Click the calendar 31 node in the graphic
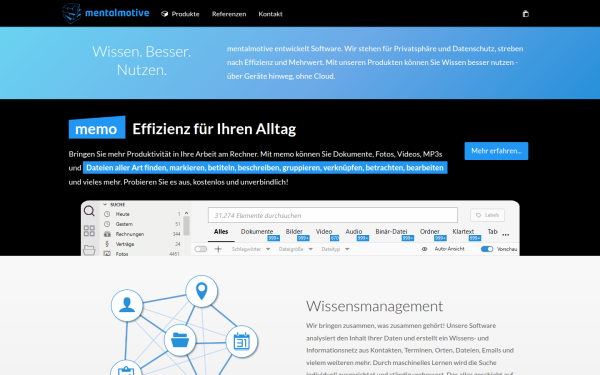This screenshot has height=375, width=600. [x=241, y=342]
